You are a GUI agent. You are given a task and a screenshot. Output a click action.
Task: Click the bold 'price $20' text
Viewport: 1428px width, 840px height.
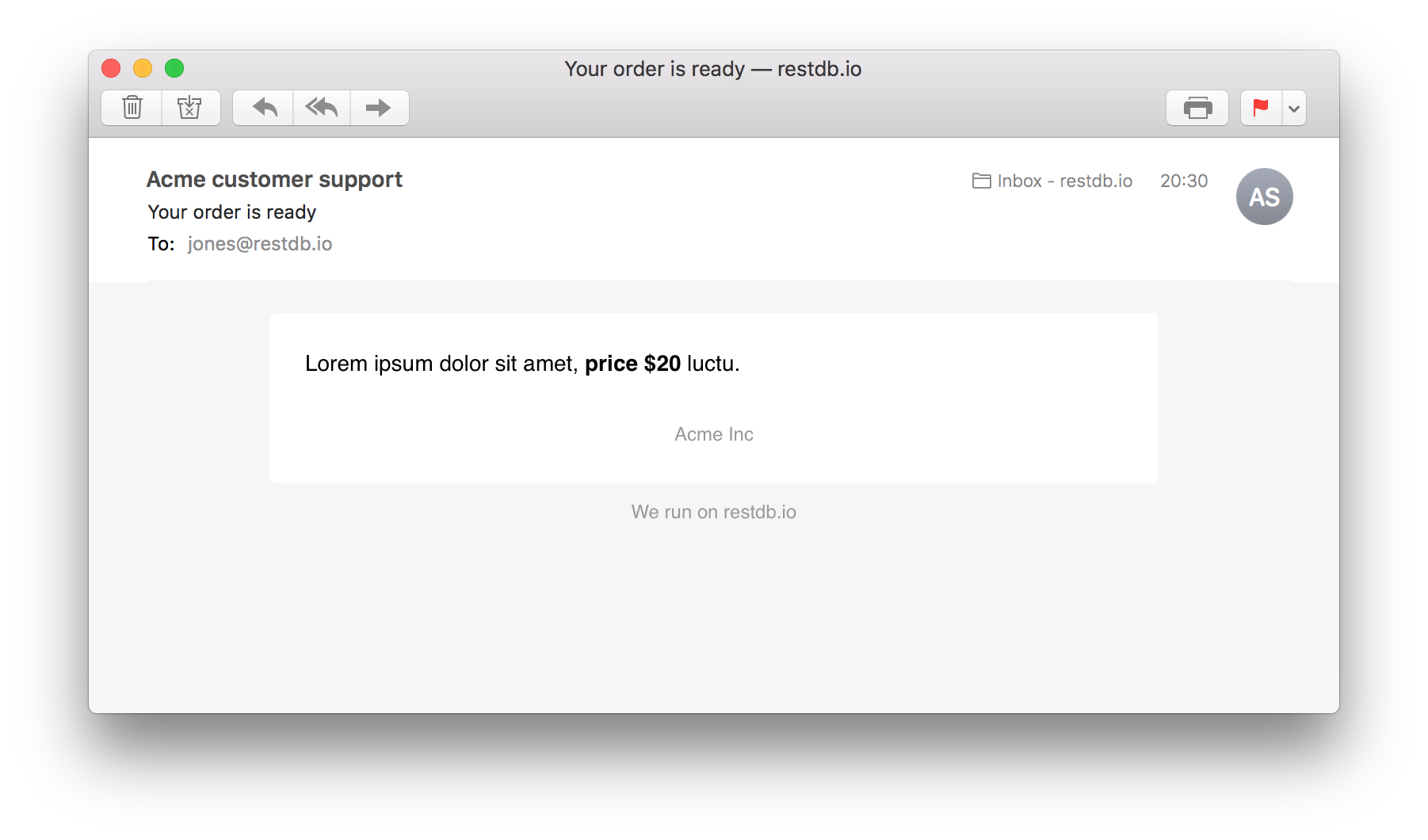[x=632, y=364]
